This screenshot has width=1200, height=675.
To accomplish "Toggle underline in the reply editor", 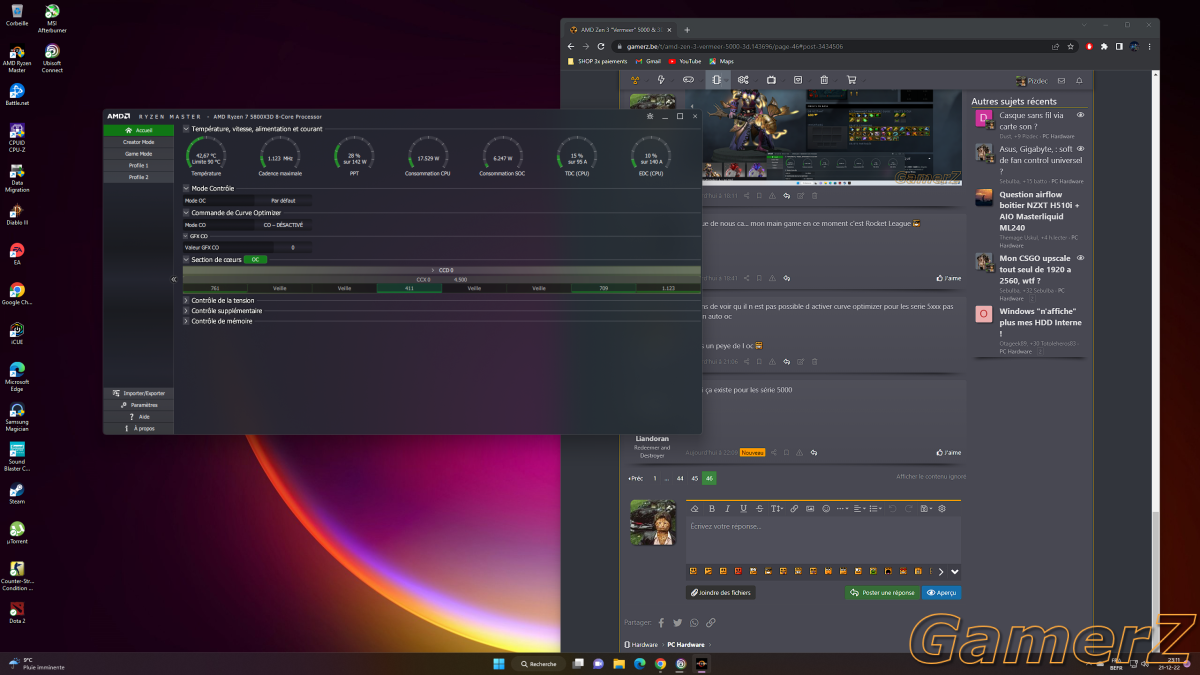I will 743,509.
